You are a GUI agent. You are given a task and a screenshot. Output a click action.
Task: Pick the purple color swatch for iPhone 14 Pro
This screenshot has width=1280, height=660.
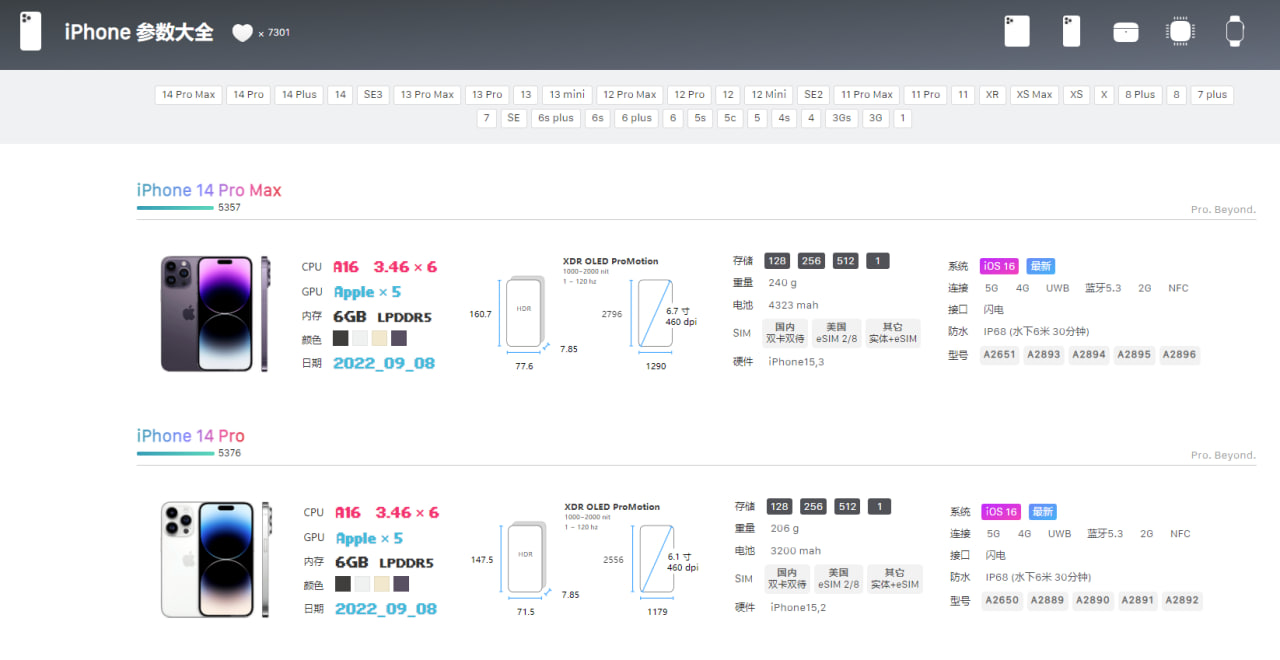(x=400, y=584)
